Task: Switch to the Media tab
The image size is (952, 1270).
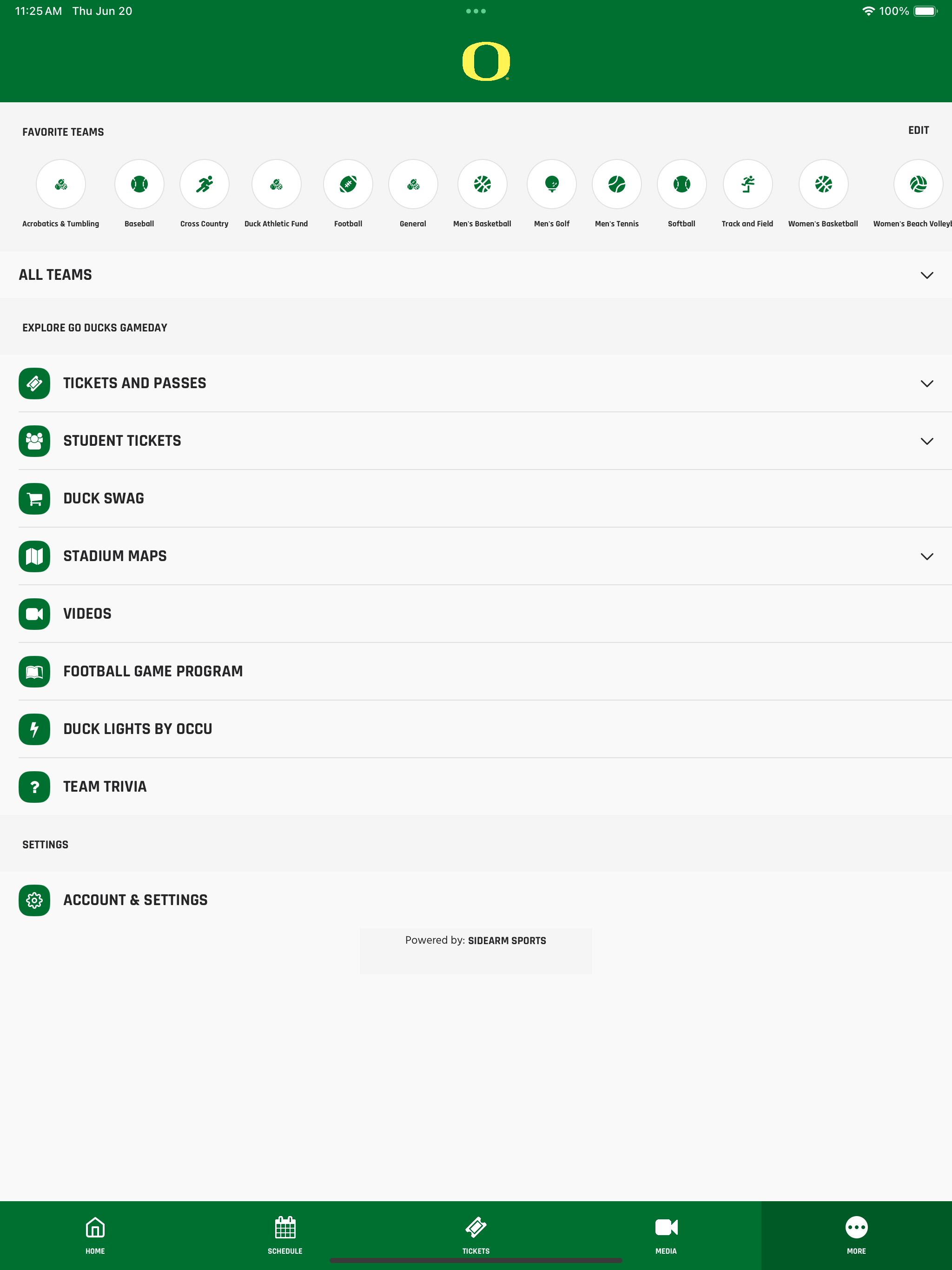Action: click(x=666, y=1235)
